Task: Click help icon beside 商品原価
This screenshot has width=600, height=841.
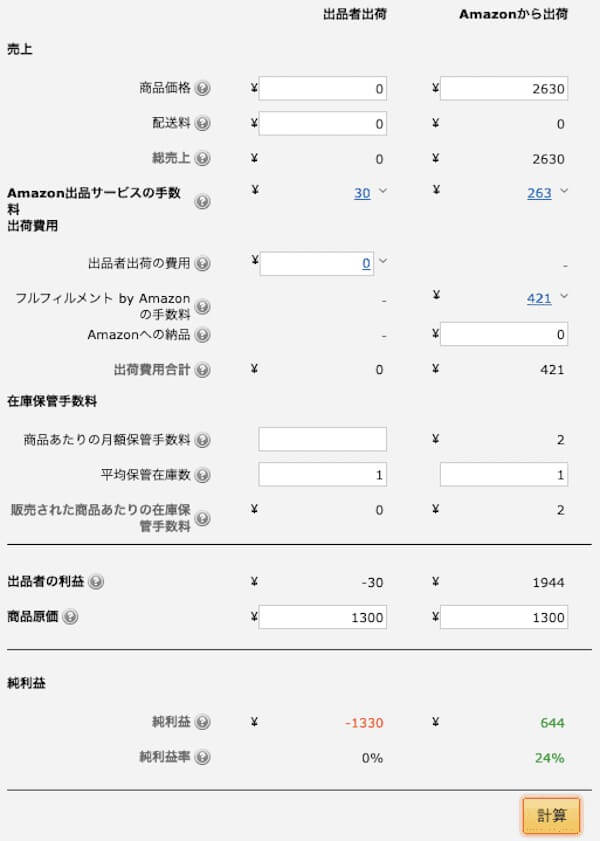Action: tap(70, 617)
